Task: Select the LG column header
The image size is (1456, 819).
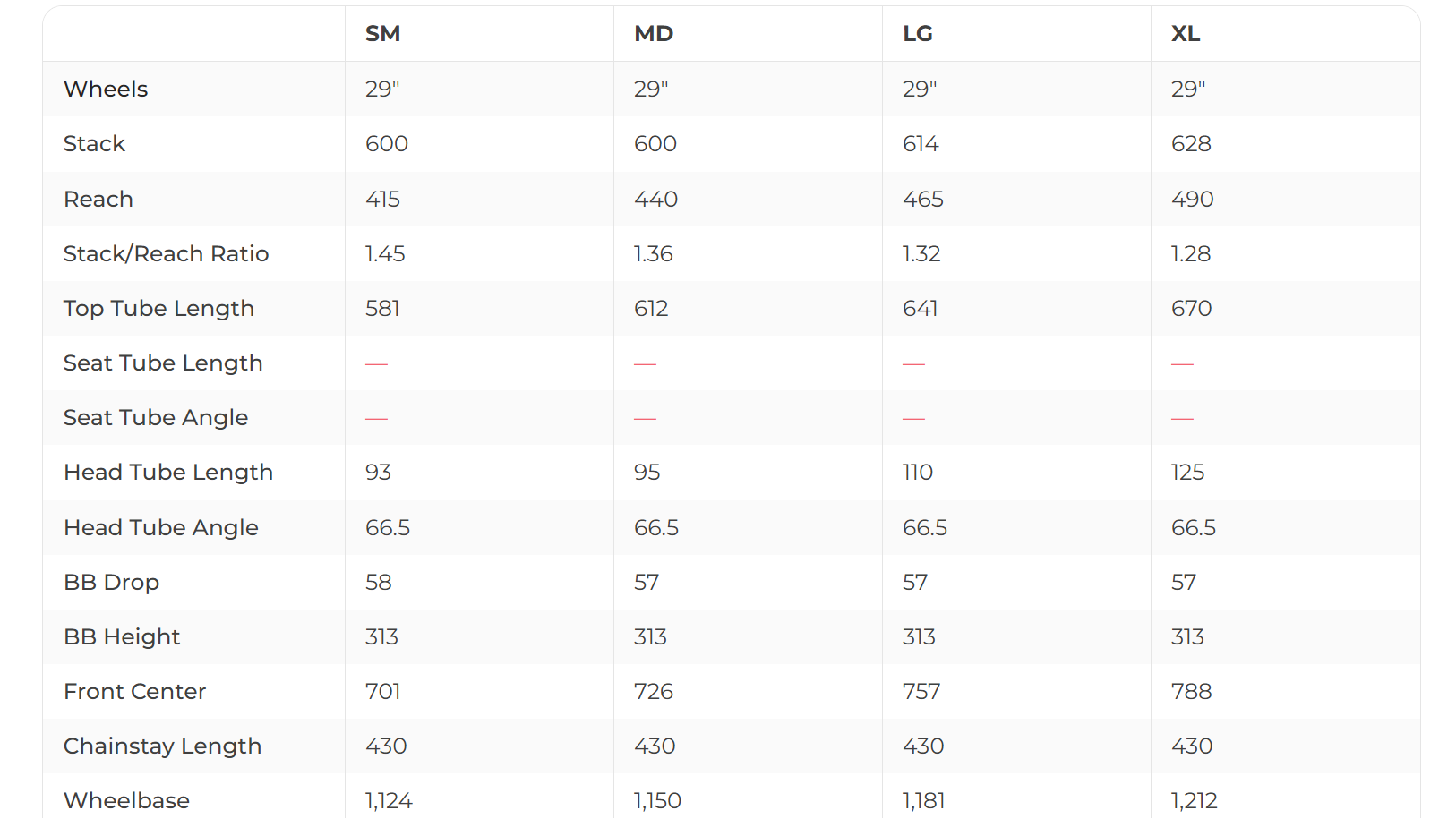Action: [917, 34]
